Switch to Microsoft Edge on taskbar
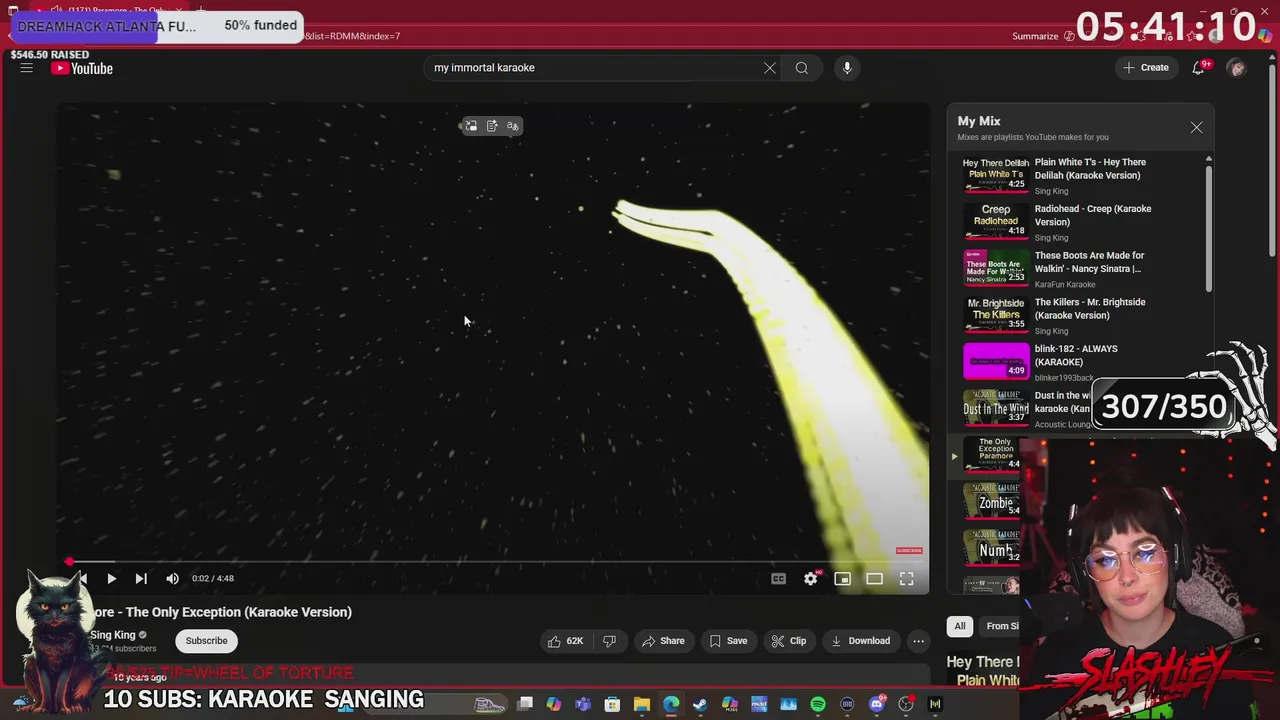The height and width of the screenshot is (720, 1280). pyautogui.click(x=671, y=704)
